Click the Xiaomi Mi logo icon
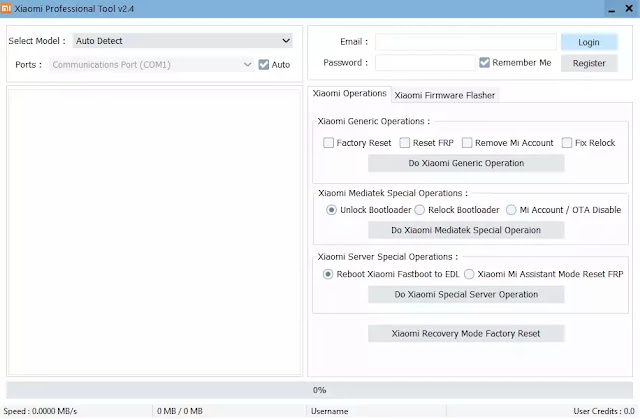This screenshot has width=640, height=419. click(x=6, y=8)
